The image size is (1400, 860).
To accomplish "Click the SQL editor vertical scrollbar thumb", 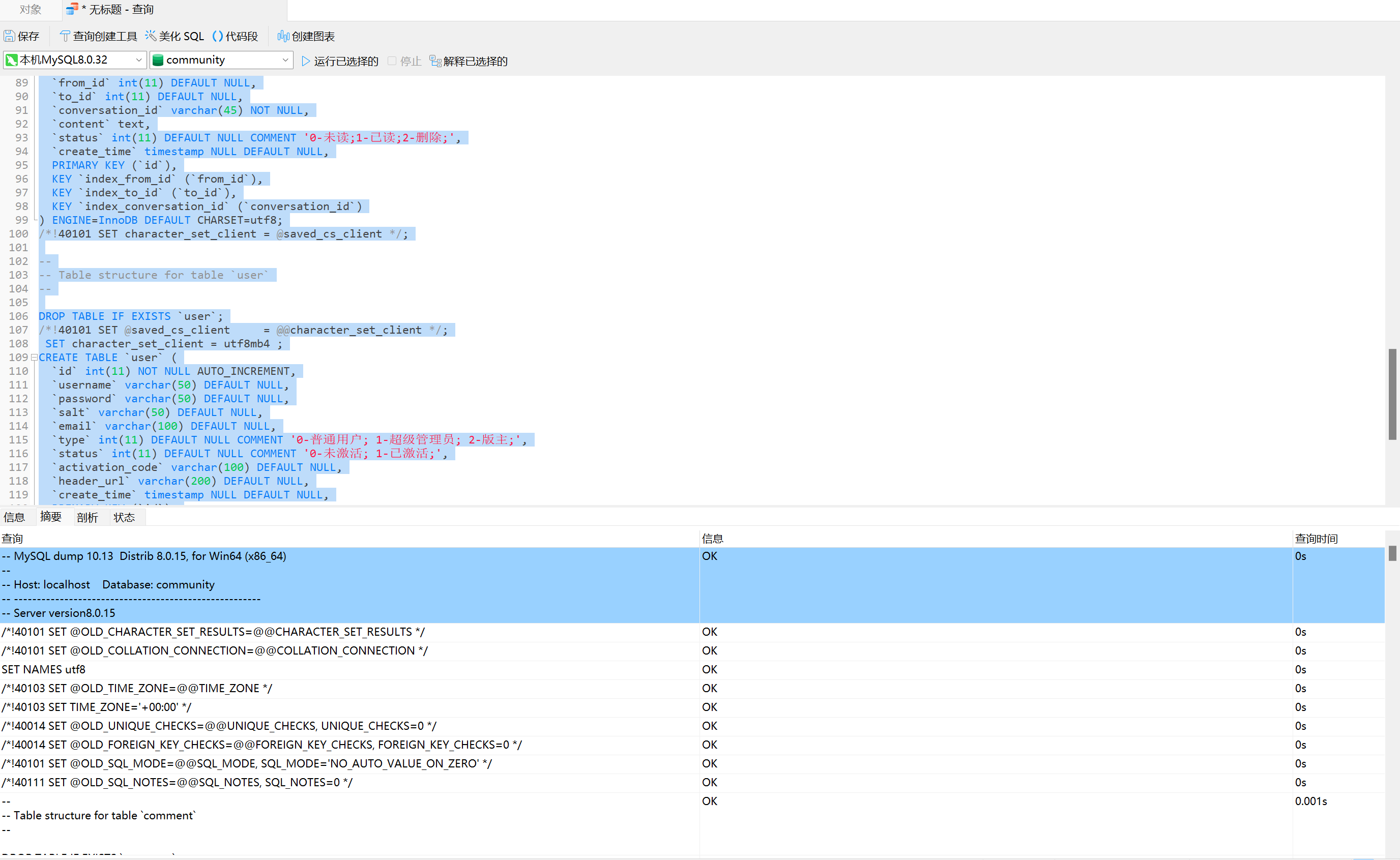I will [1392, 394].
